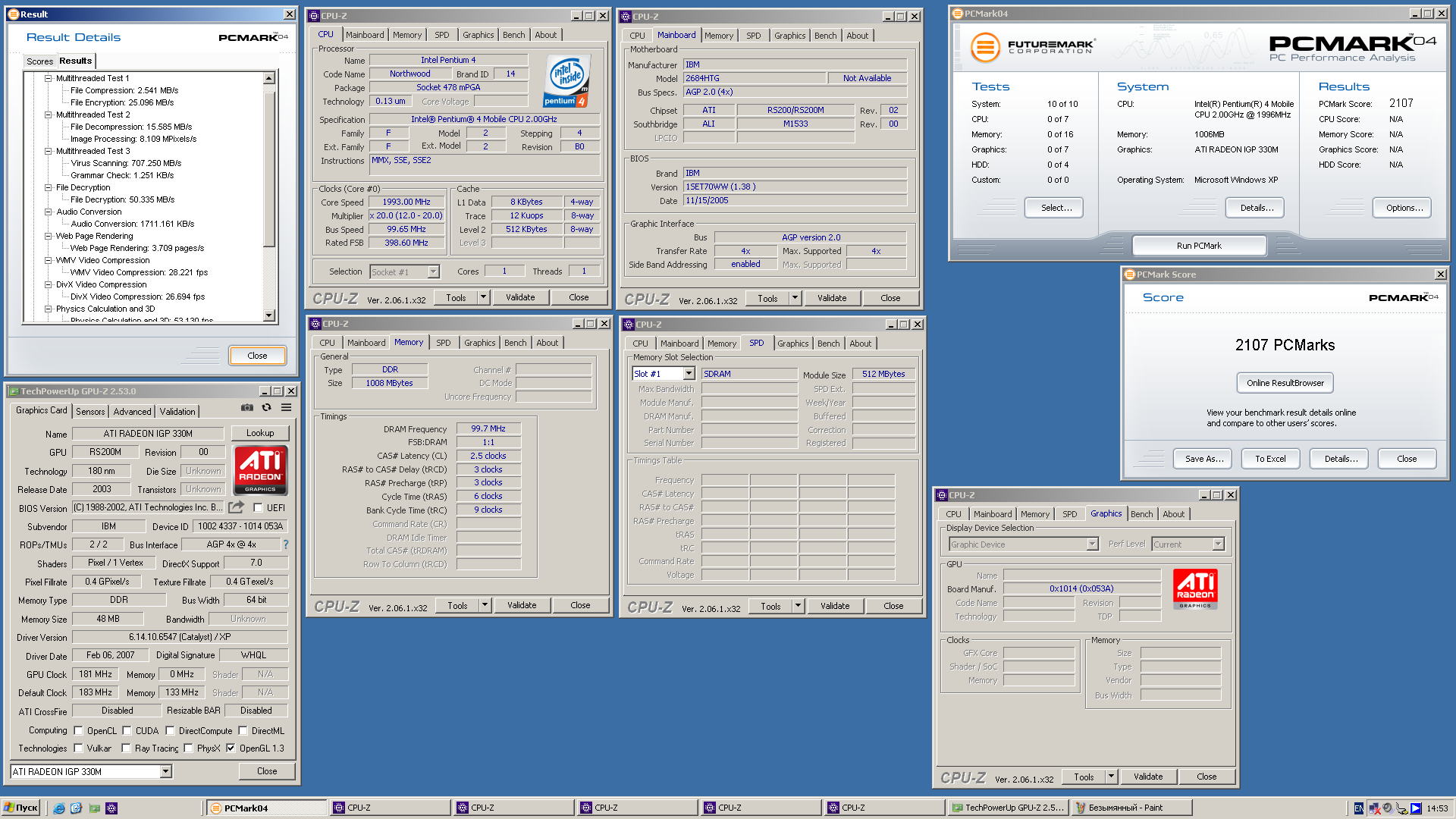
Task: Click the green desktop icon in quick launch
Action: click(94, 808)
